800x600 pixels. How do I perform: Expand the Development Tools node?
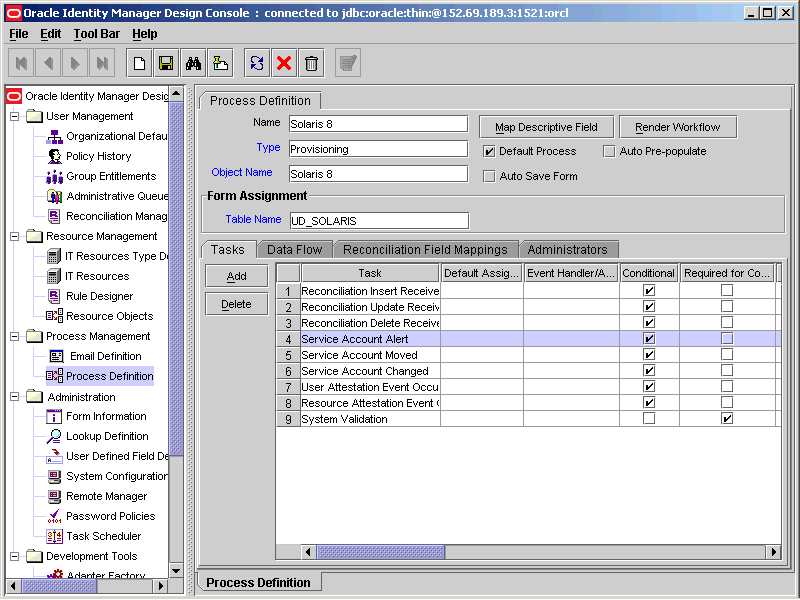(14, 556)
